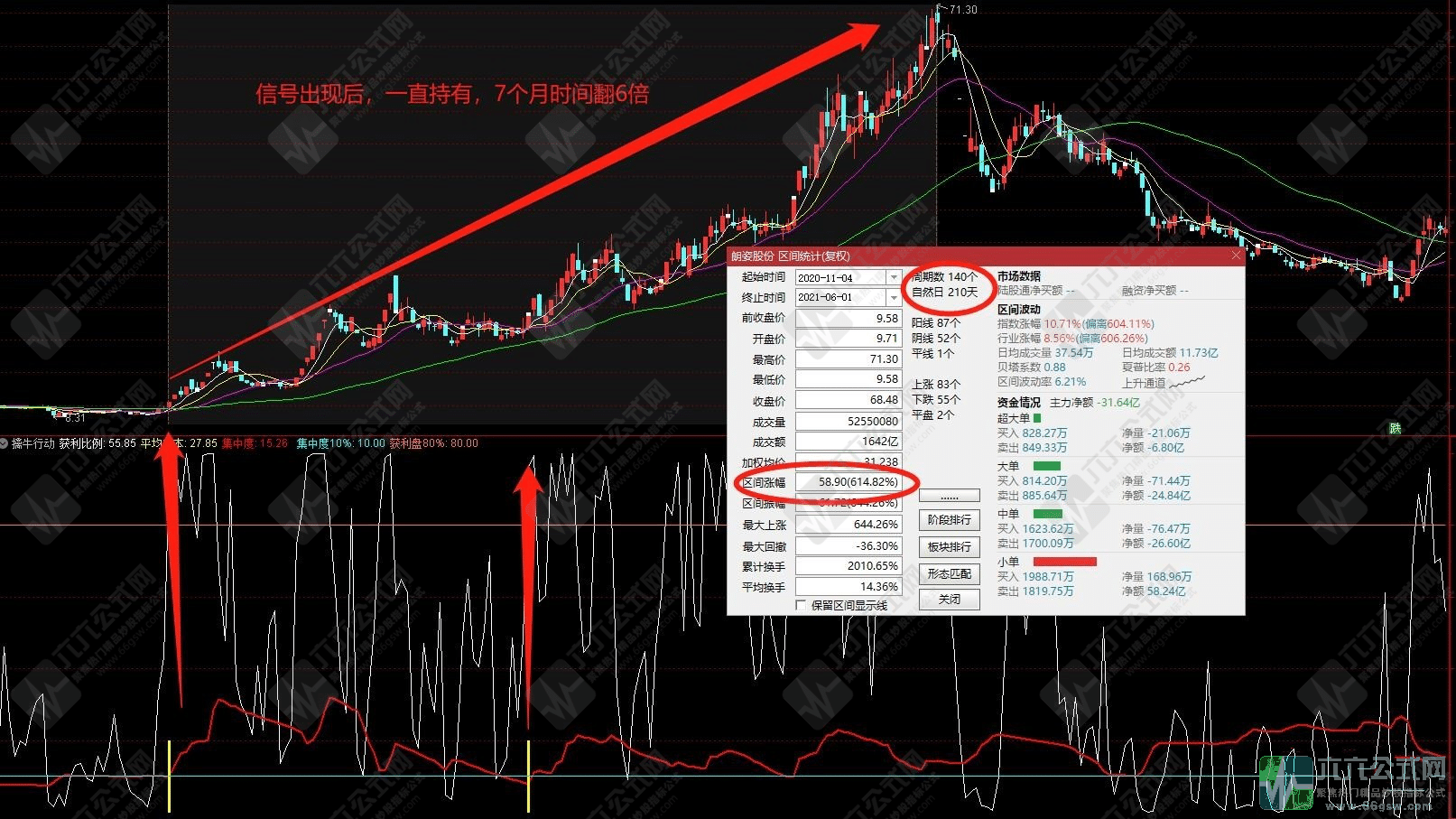Click the 开盘价 value 9.71
The image size is (1456, 819).
click(848, 339)
